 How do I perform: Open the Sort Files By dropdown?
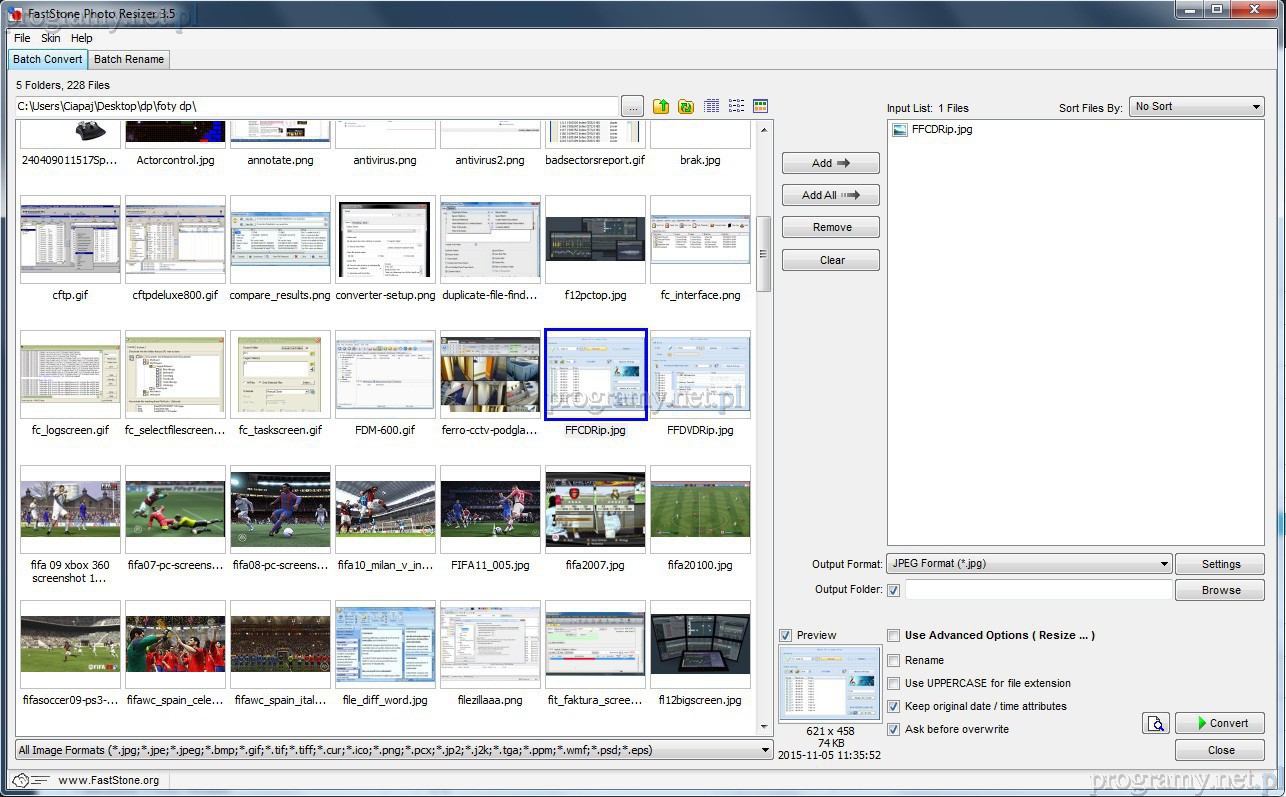click(1197, 107)
